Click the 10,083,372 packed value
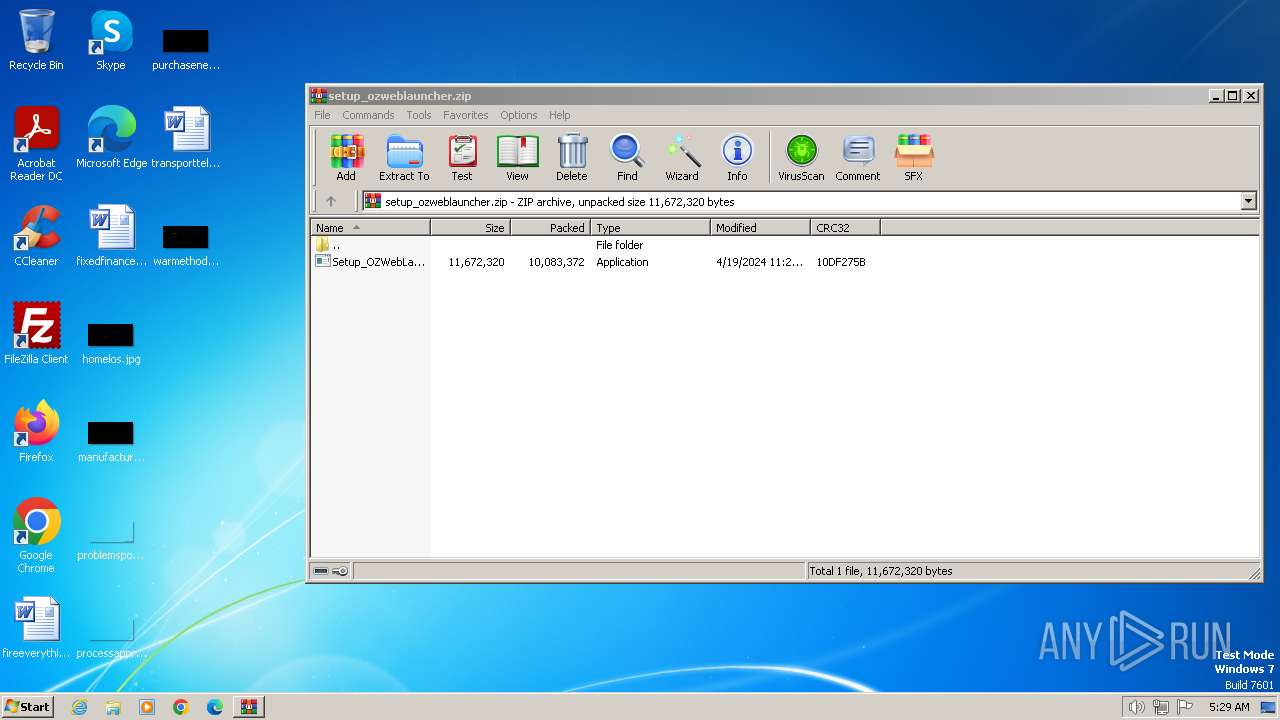1280x720 pixels. pyautogui.click(x=556, y=262)
